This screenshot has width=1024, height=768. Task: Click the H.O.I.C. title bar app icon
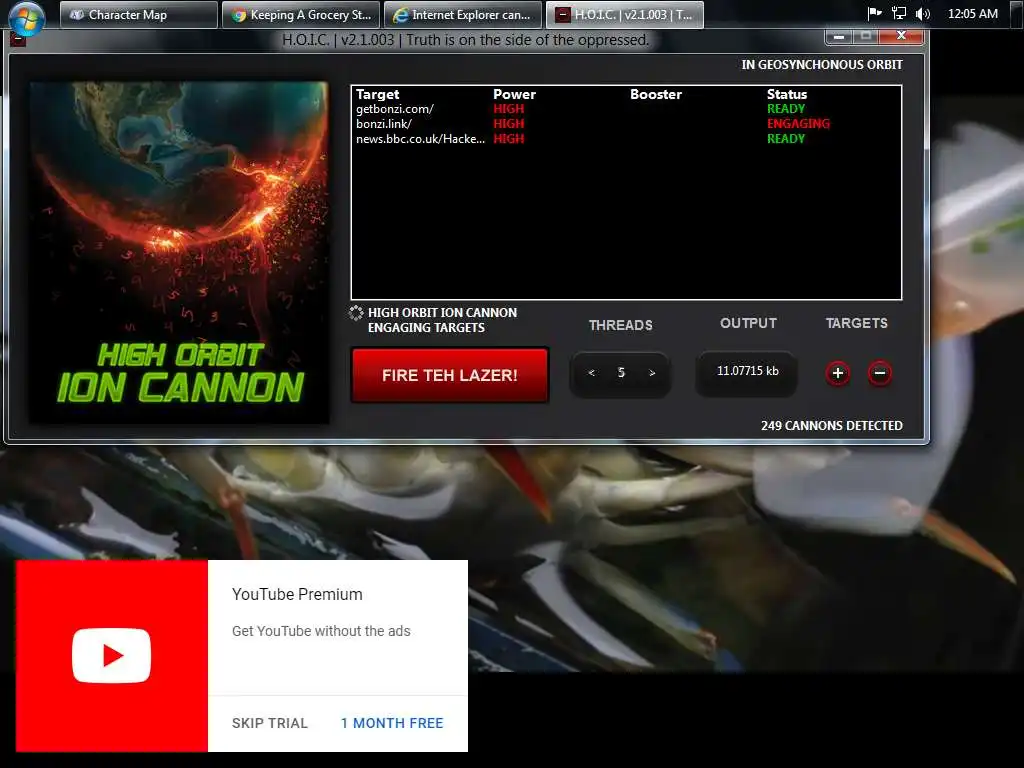pyautogui.click(x=19, y=39)
